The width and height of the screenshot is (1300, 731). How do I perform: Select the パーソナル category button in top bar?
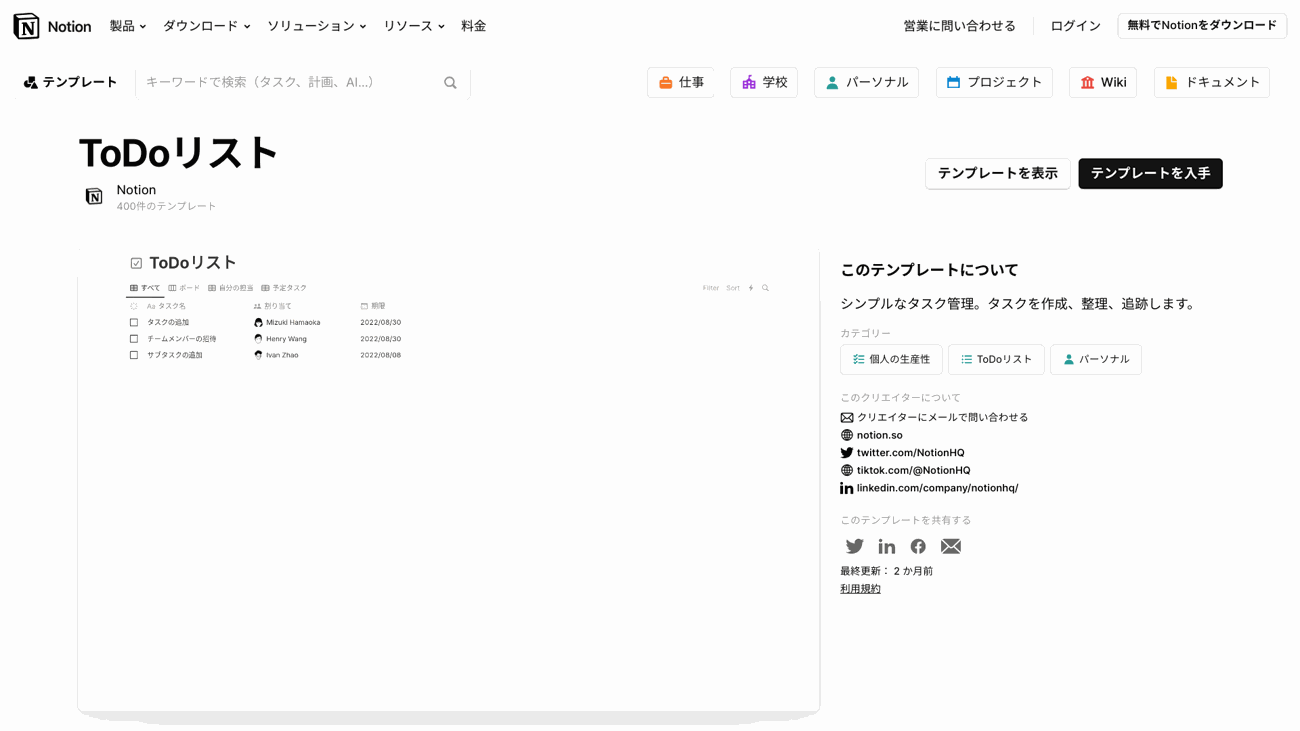coord(866,83)
